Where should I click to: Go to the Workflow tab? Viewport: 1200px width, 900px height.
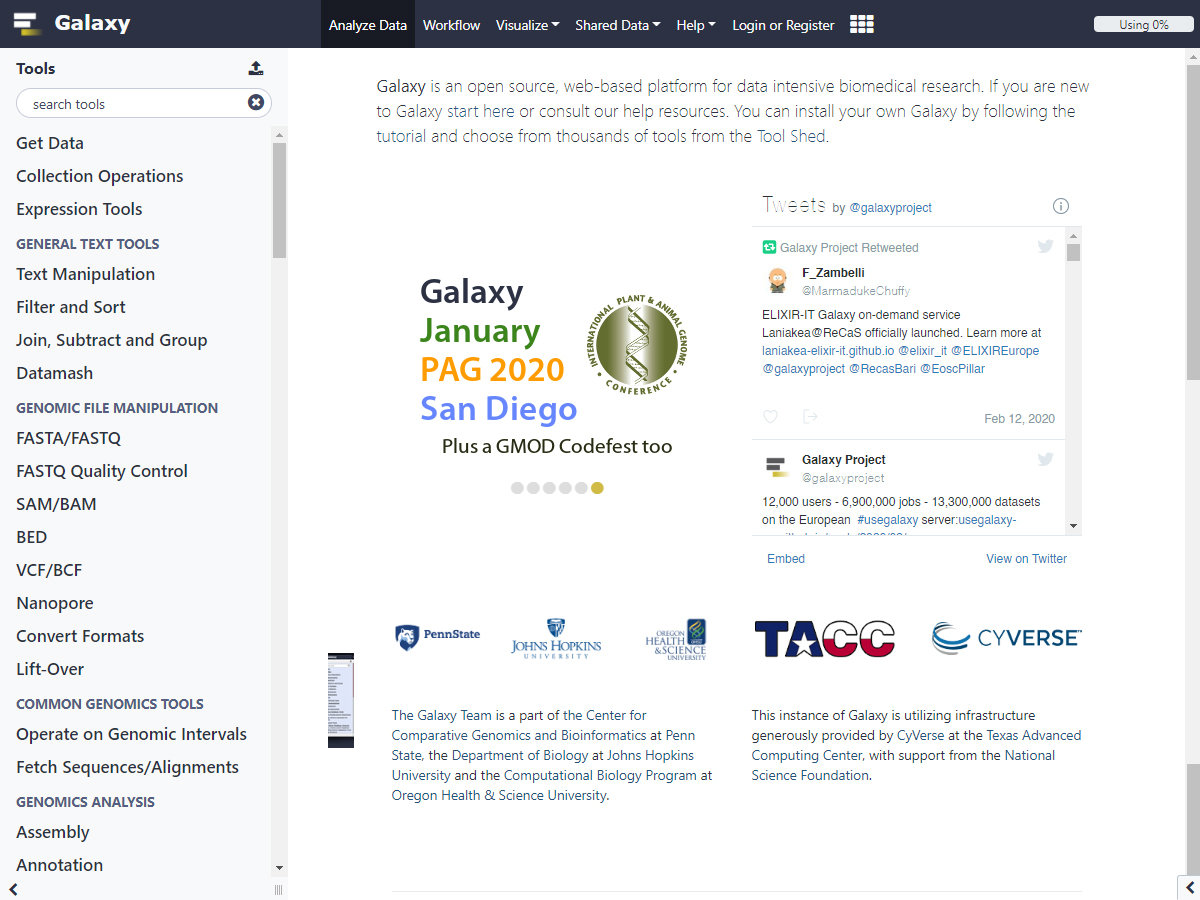[x=451, y=25]
